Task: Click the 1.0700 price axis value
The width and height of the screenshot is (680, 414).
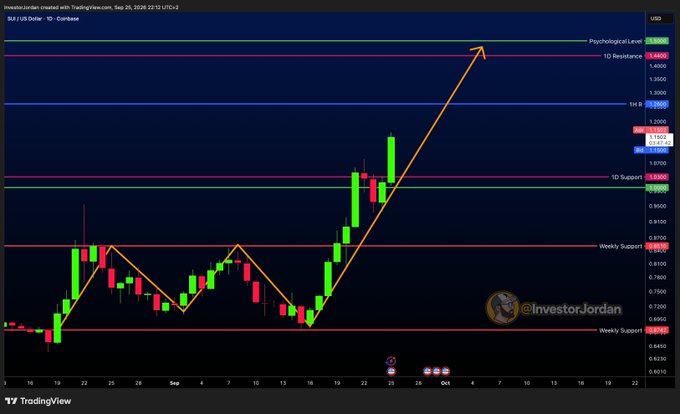Action: pyautogui.click(x=657, y=163)
